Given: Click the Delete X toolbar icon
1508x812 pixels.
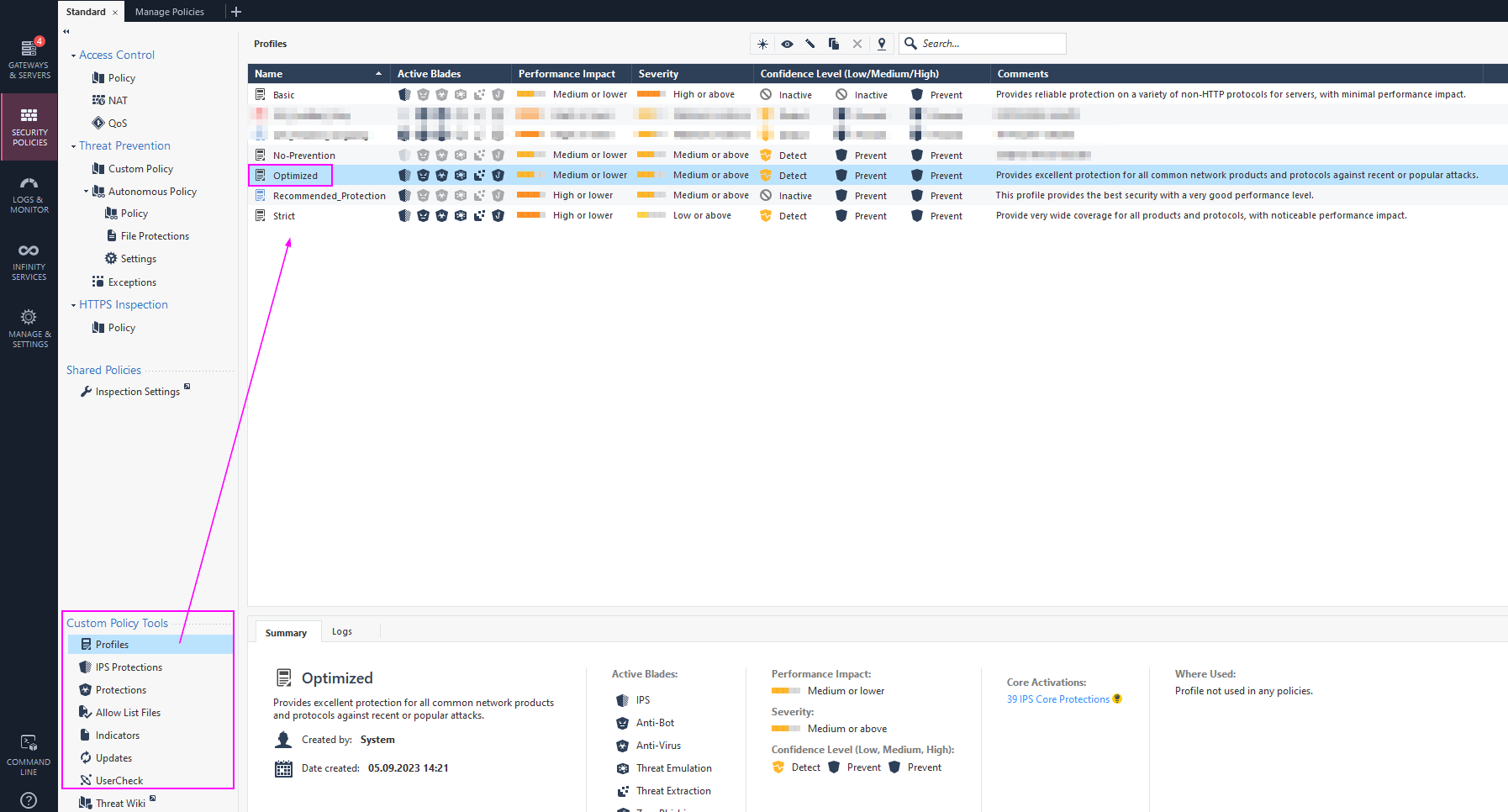Looking at the screenshot, I should (x=857, y=44).
